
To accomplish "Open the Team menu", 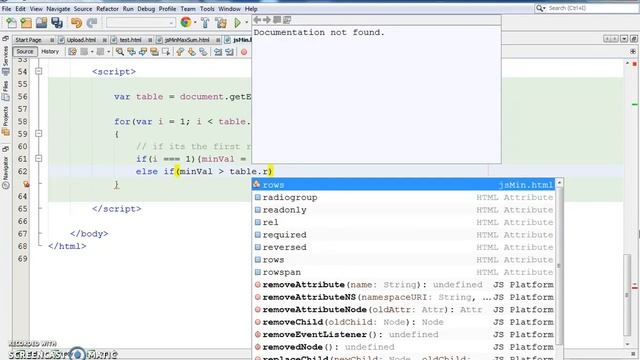I will (x=188, y=9).
